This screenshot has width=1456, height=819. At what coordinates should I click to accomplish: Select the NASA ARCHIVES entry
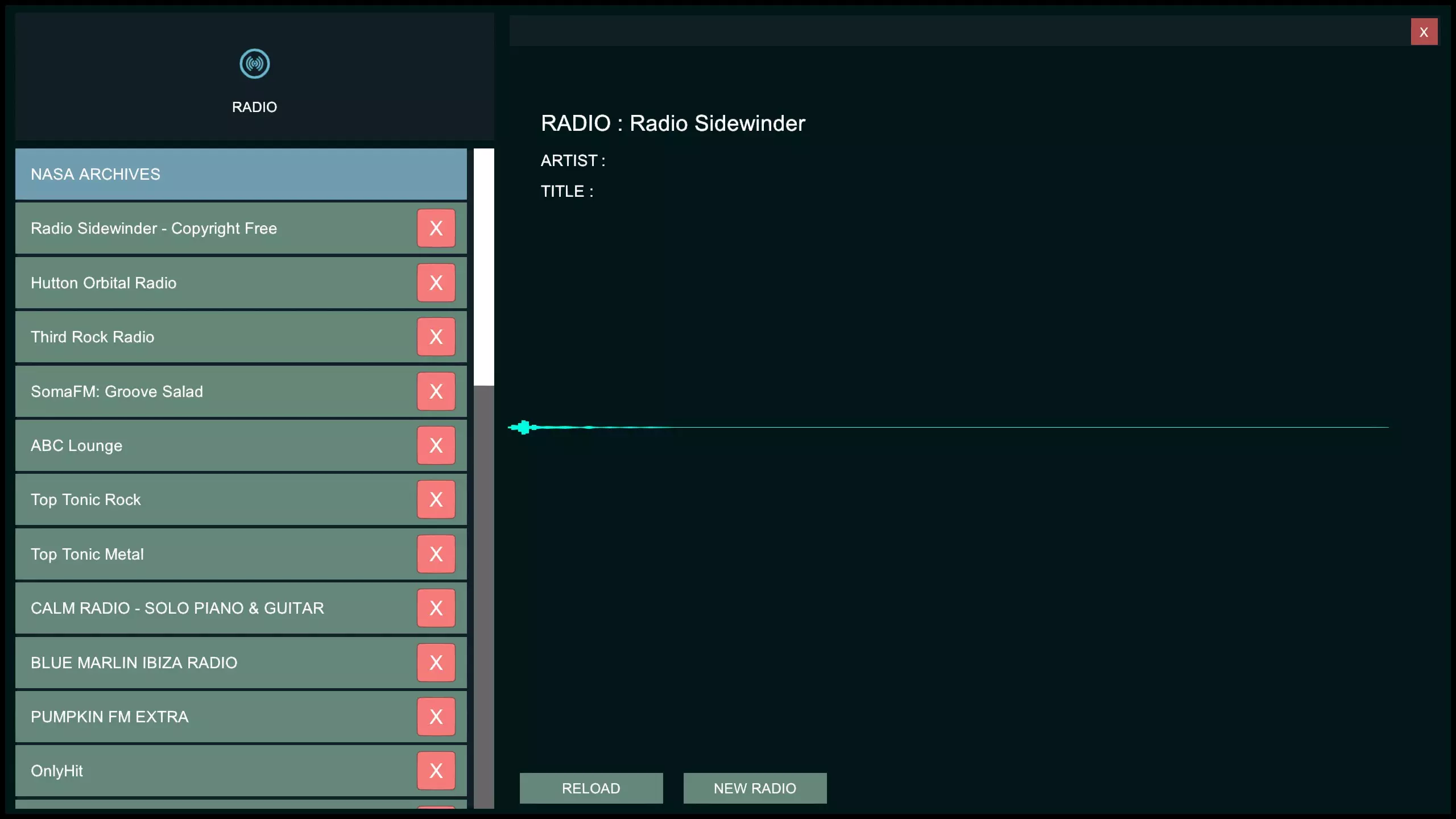click(x=241, y=174)
